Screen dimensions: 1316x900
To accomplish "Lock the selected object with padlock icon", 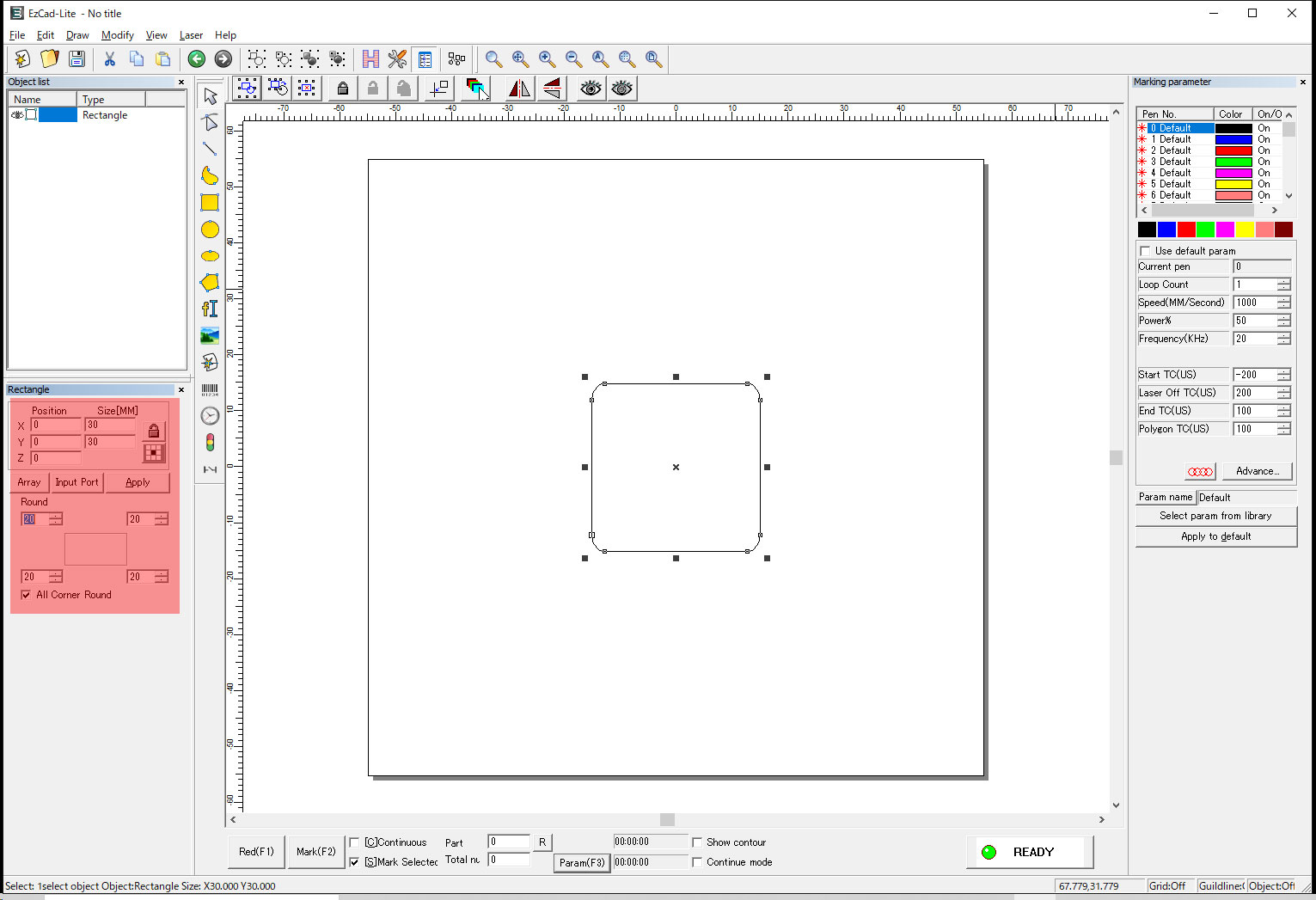I will point(343,89).
